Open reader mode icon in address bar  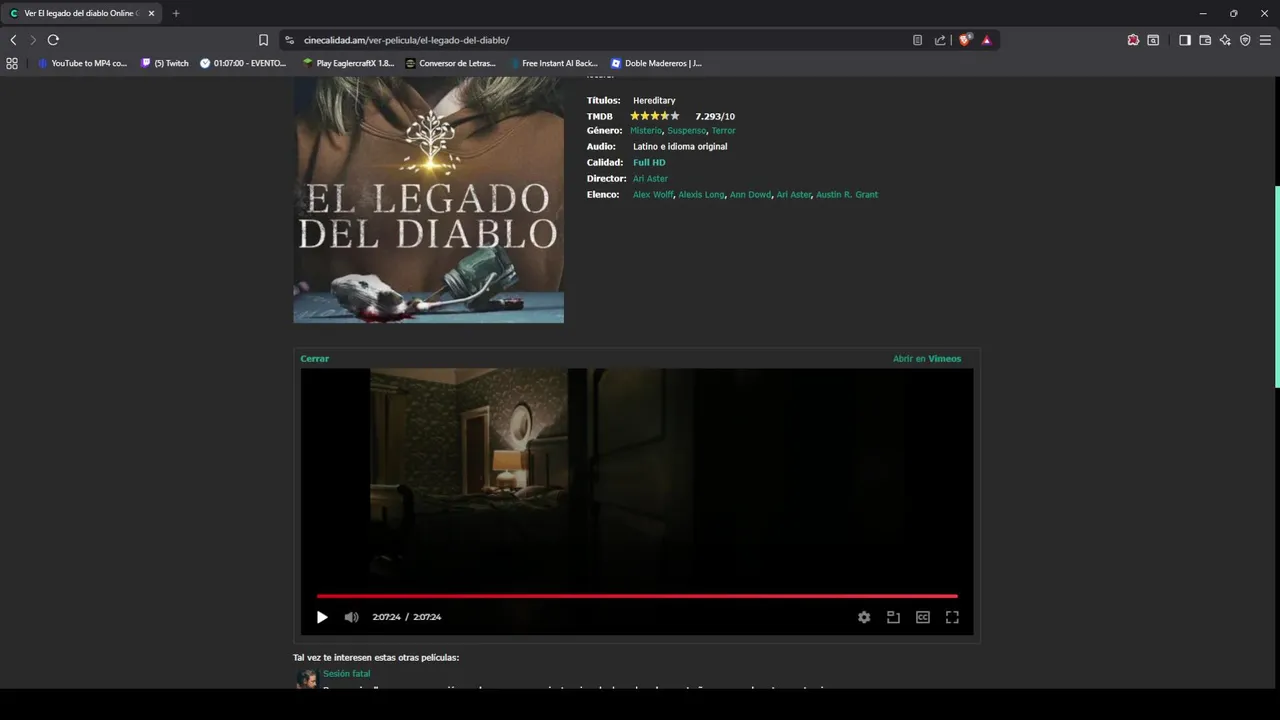click(917, 40)
